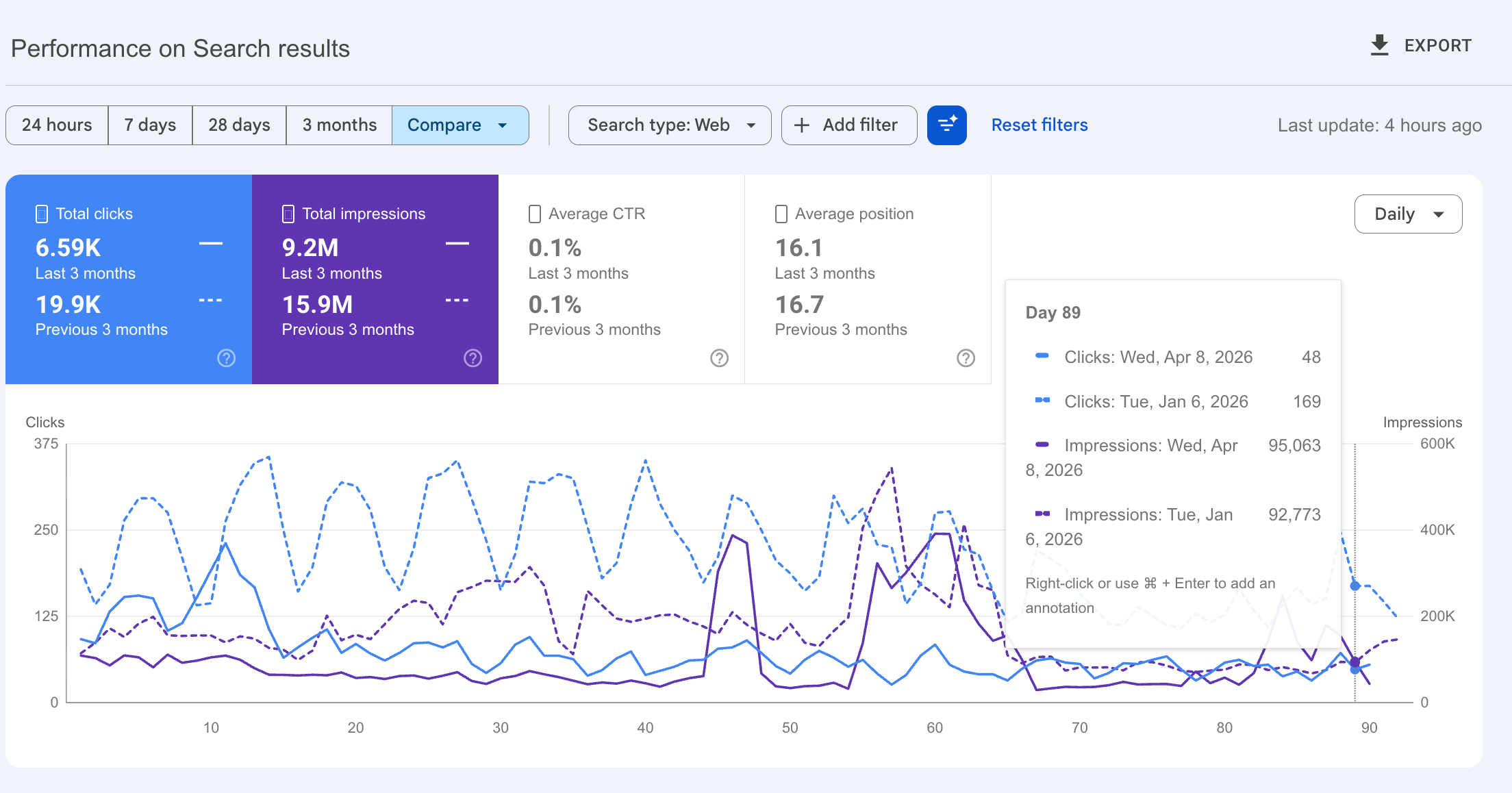Enable the Average position checkbox
The width and height of the screenshot is (1512, 793).
click(781, 214)
